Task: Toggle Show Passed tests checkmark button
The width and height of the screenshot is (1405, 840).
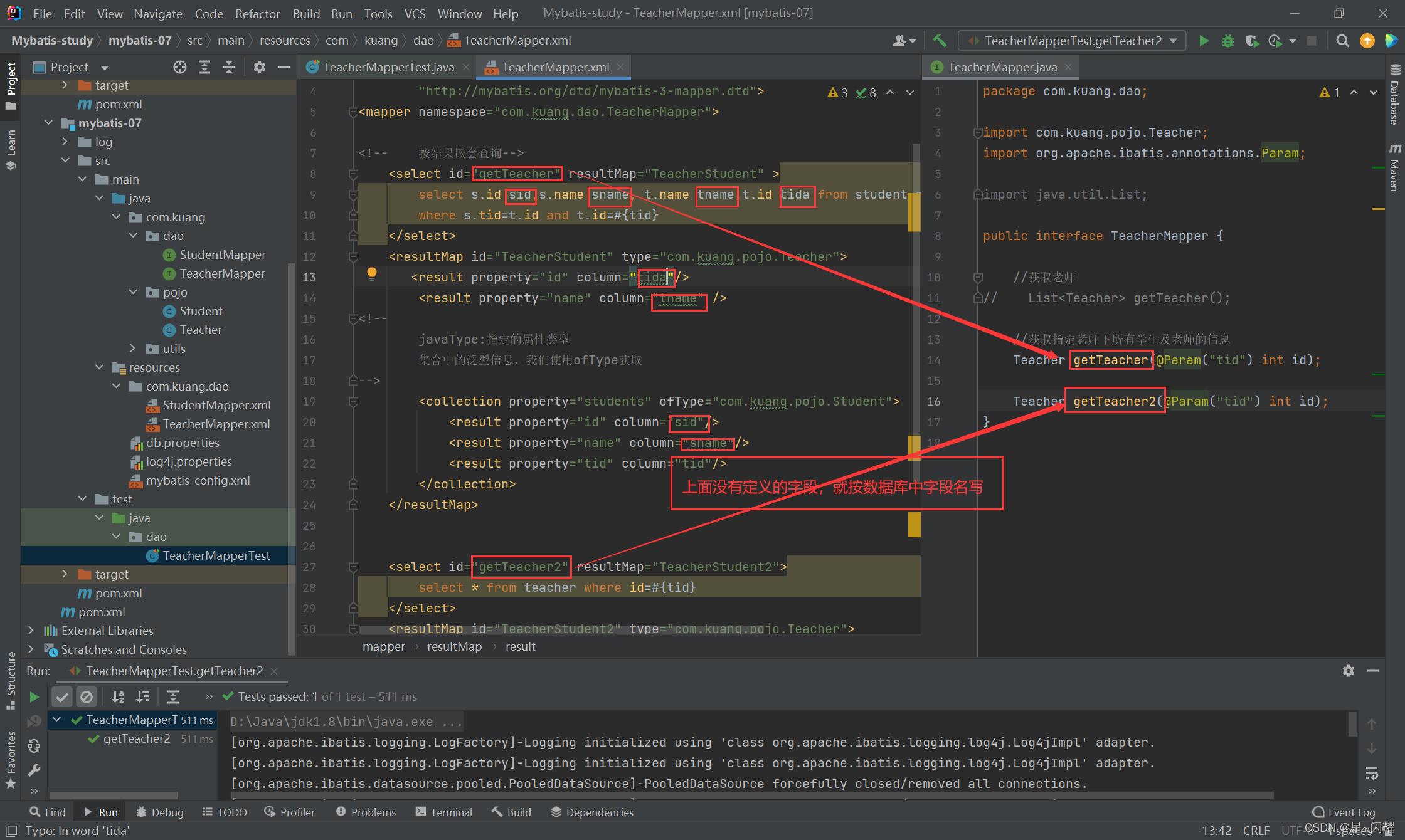Action: tap(61, 696)
